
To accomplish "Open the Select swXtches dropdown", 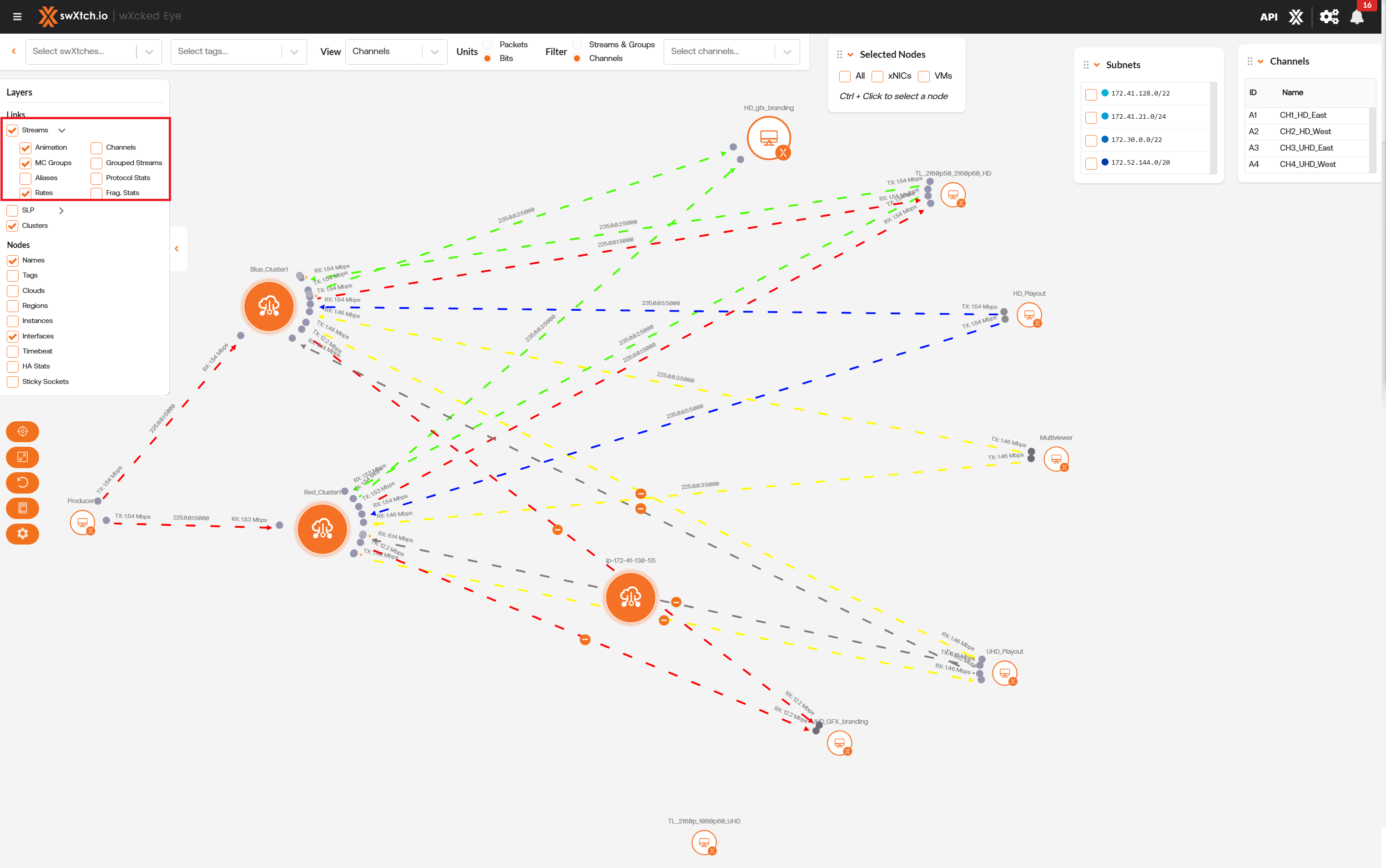I will point(93,52).
